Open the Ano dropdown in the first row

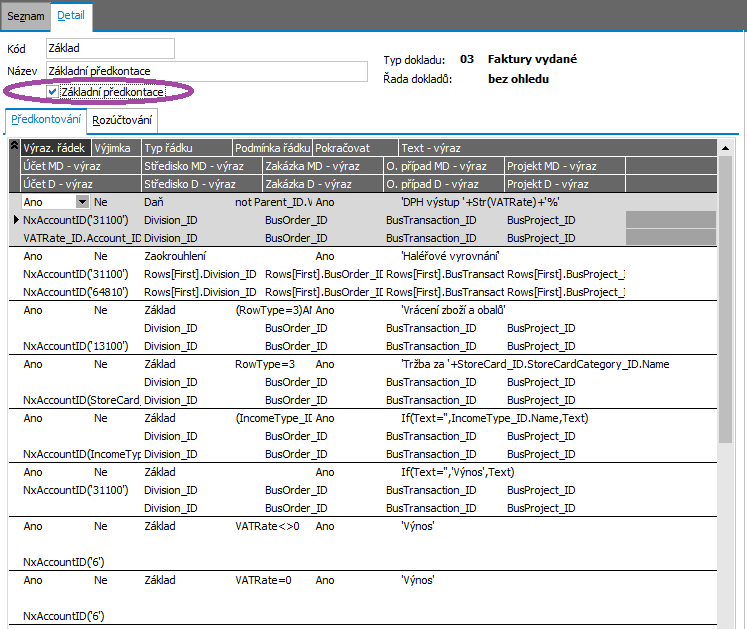tap(82, 201)
